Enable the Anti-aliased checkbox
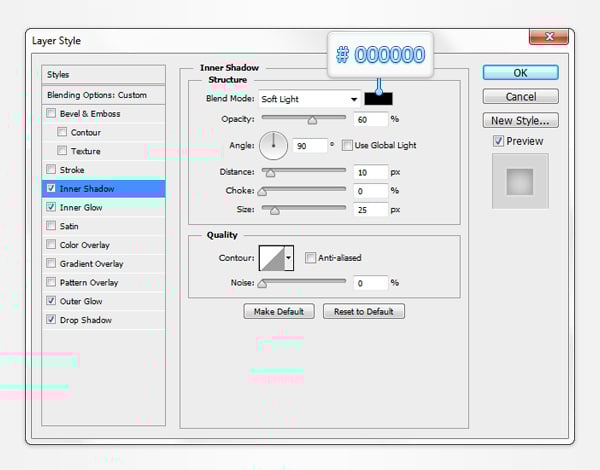The image size is (600, 470). pos(311,258)
